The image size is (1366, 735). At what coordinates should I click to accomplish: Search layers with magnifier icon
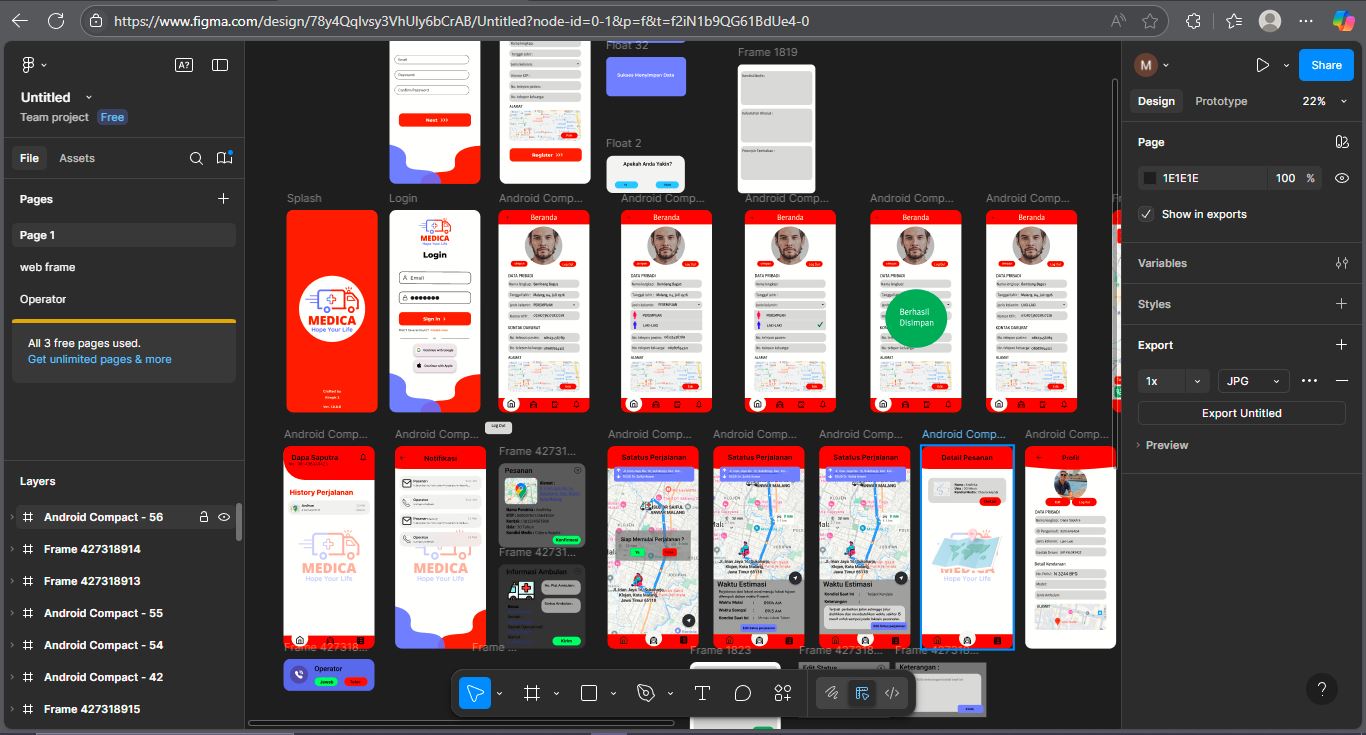tap(196, 158)
